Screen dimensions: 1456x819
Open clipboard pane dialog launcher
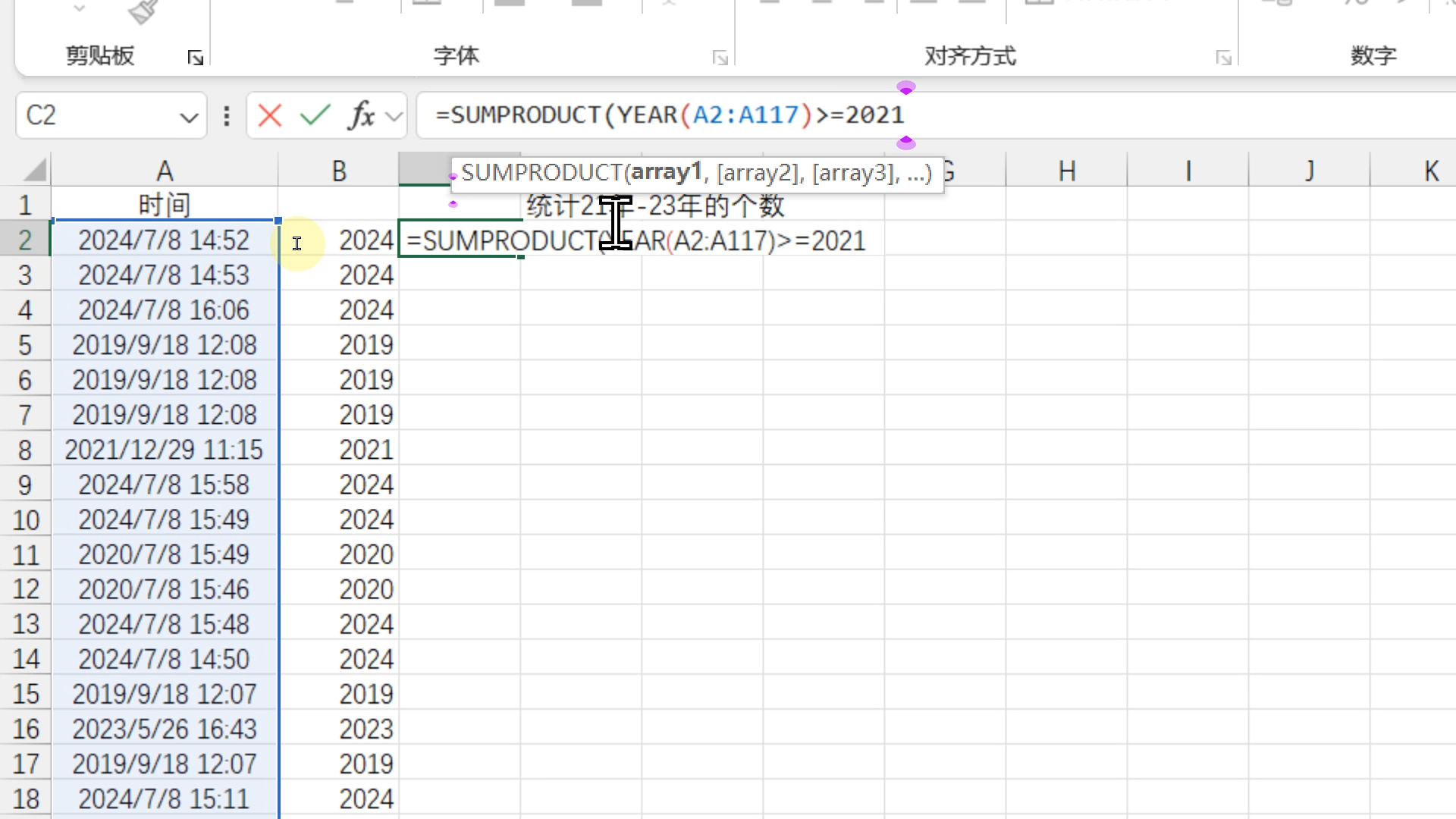click(195, 58)
